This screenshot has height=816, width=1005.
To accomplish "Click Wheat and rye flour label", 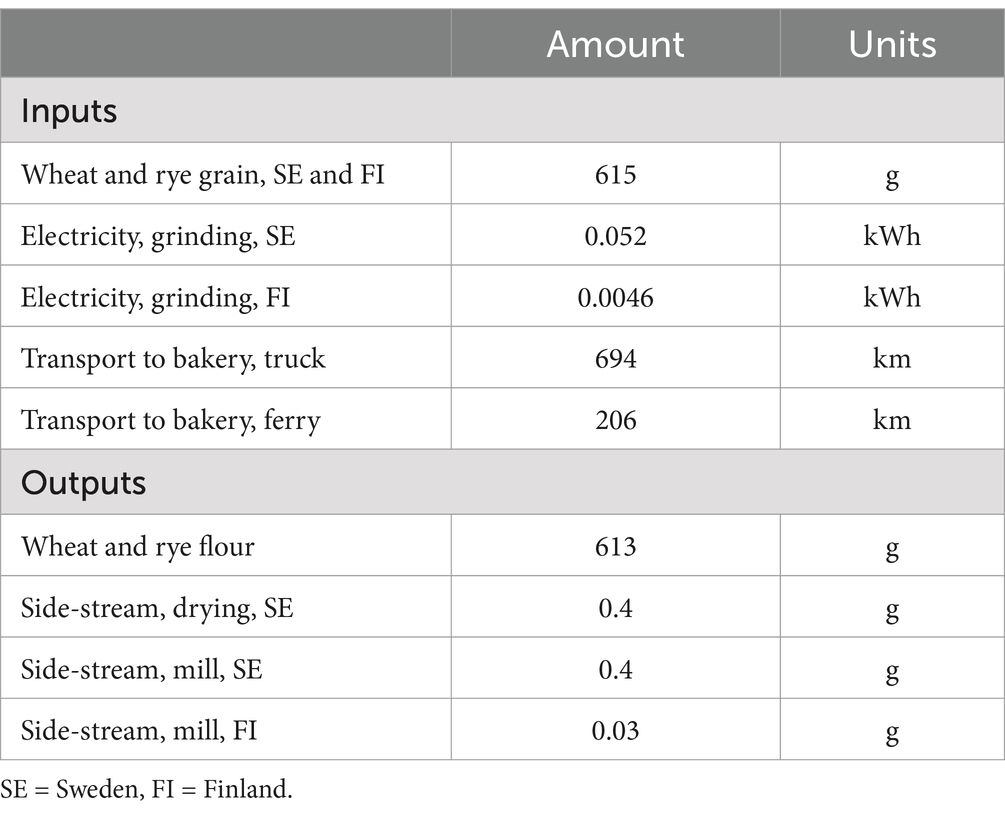I will pyautogui.click(x=138, y=547).
